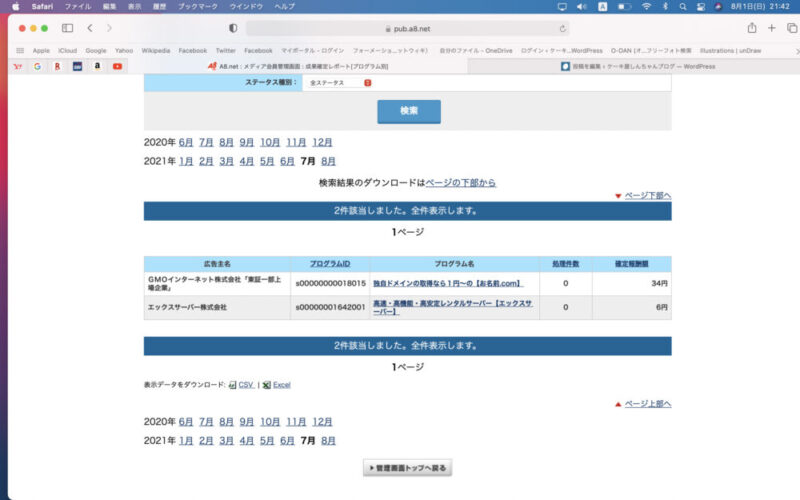The width and height of the screenshot is (800, 500).
Task: Click the Excel file icon
Action: click(x=267, y=385)
